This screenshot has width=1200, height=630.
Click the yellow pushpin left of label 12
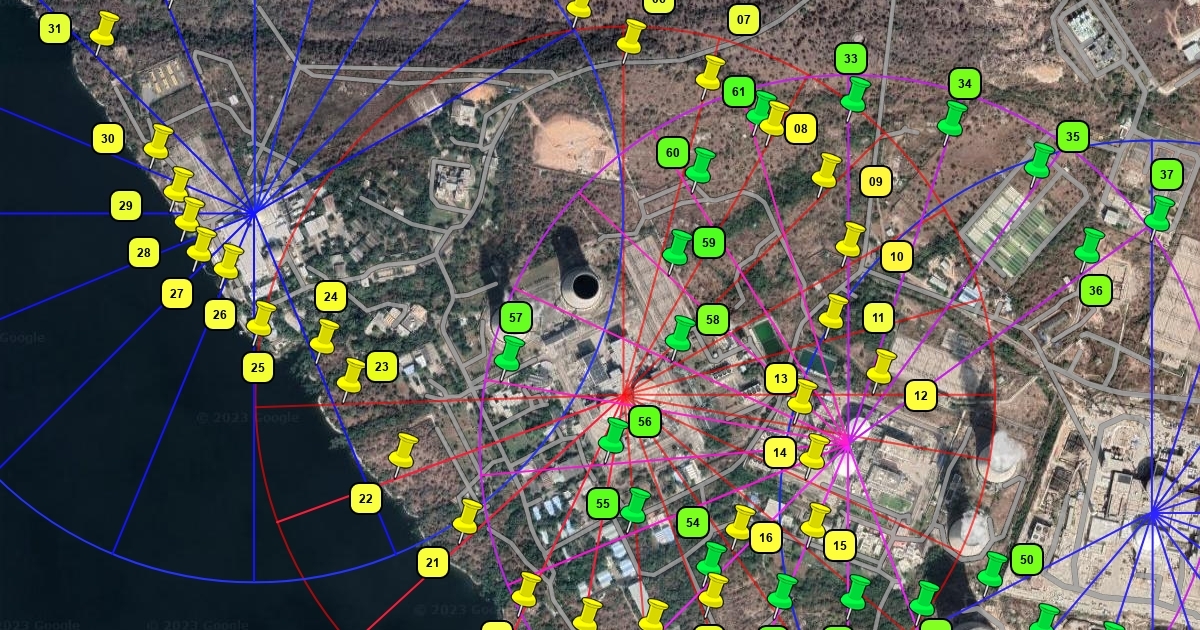pyautogui.click(x=882, y=367)
